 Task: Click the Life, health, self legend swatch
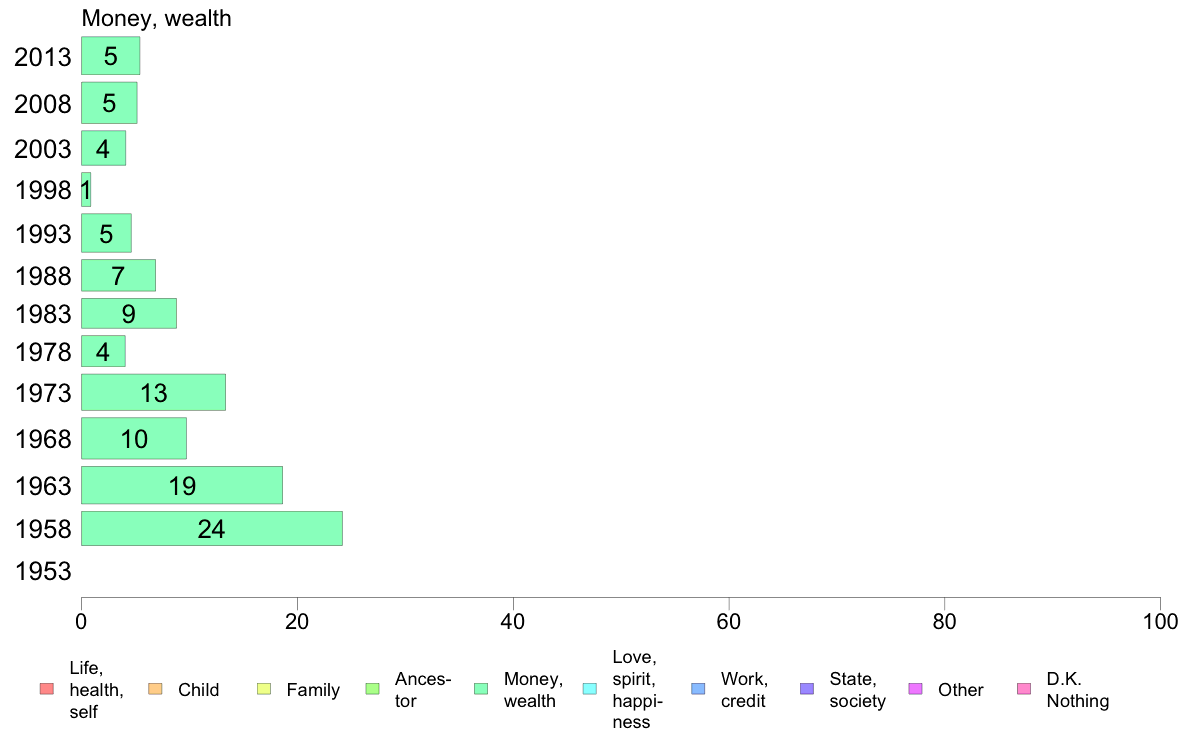point(47,689)
